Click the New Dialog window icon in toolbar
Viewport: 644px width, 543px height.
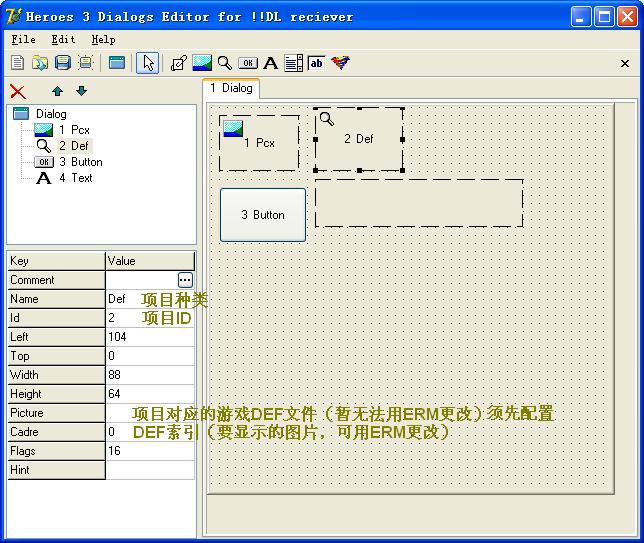[117, 63]
